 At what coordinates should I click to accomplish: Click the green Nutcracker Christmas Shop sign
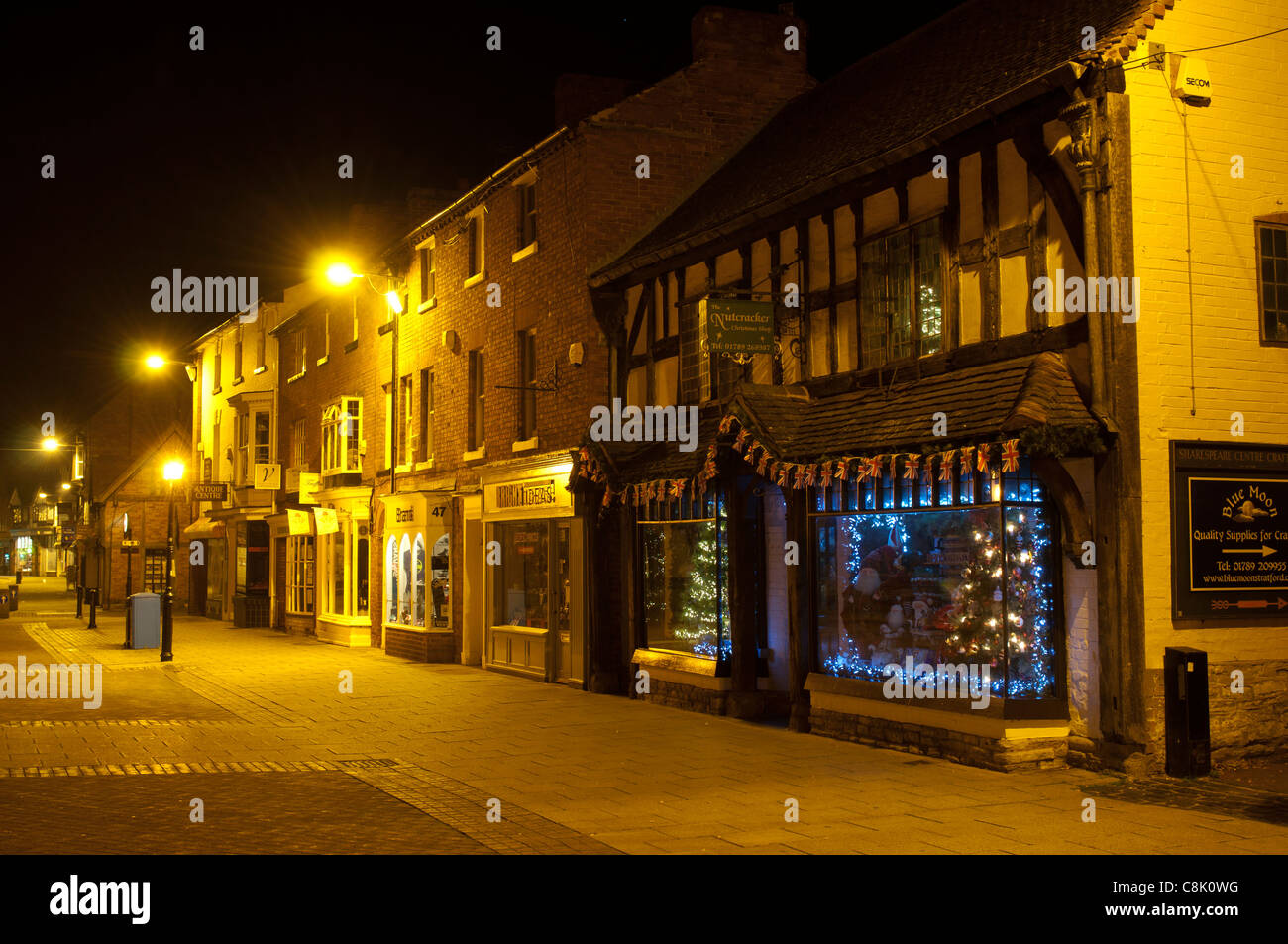tap(738, 326)
